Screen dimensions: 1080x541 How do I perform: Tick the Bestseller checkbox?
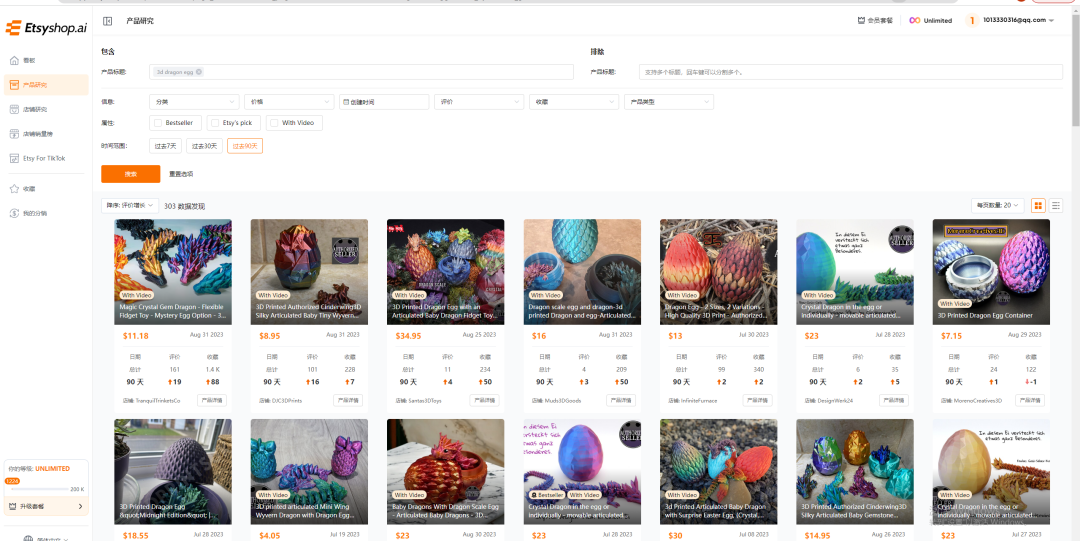pyautogui.click(x=158, y=123)
